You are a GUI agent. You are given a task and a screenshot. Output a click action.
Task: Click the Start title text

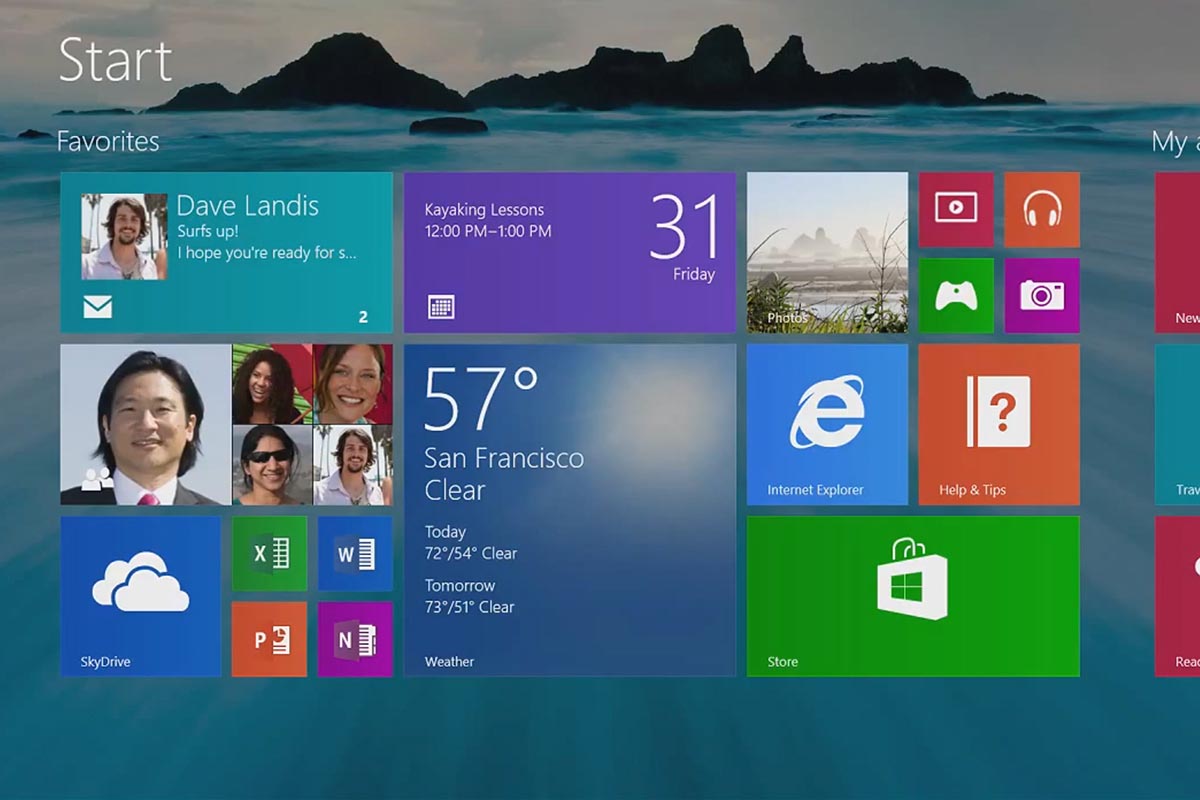coord(115,60)
